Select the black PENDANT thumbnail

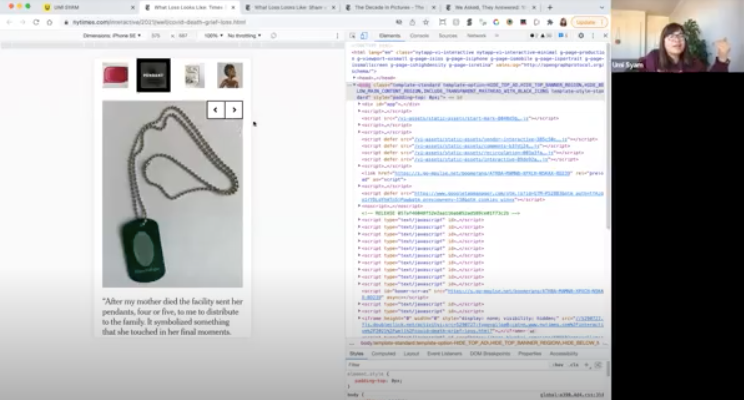pos(154,75)
